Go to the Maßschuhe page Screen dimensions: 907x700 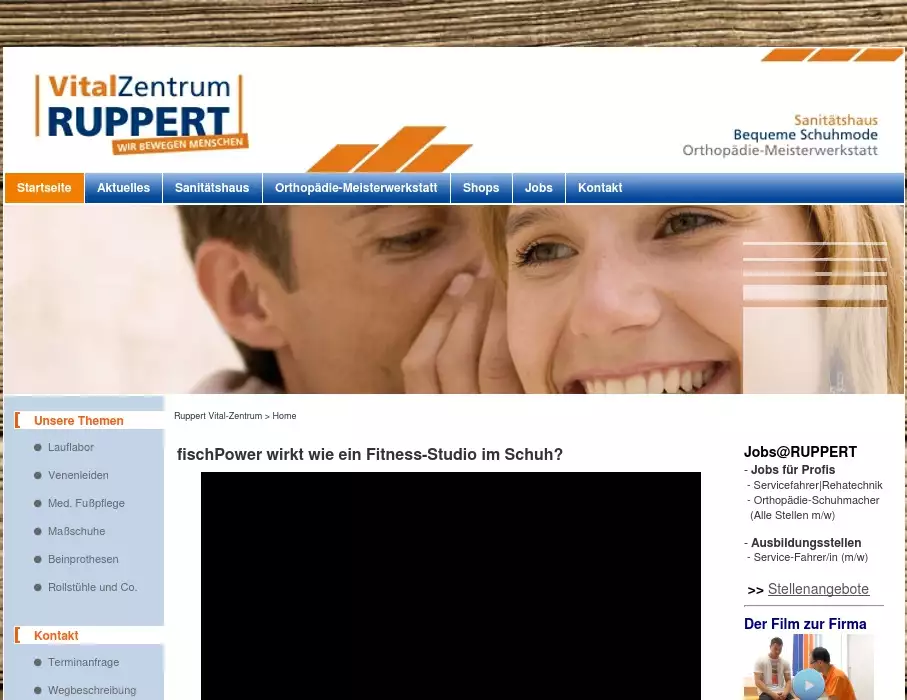[76, 531]
